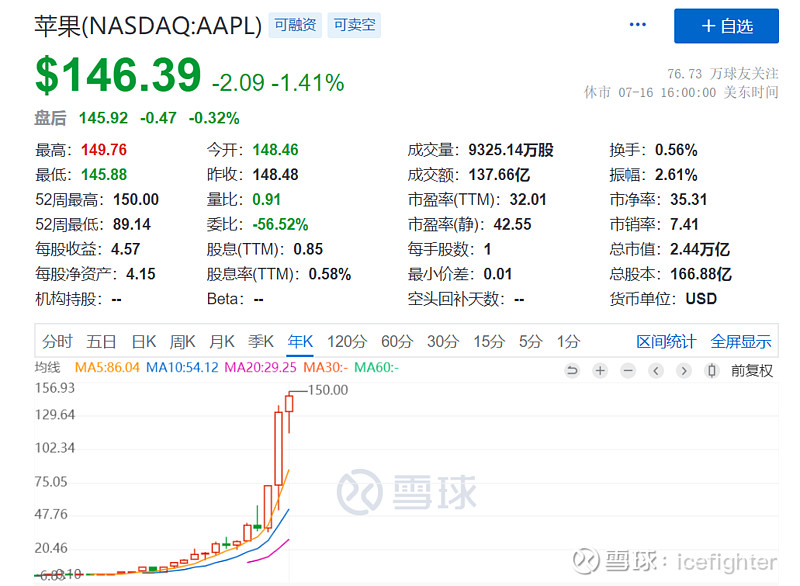Click the 货币单位 USD value
Image resolution: width=800 pixels, height=586 pixels.
[x=701, y=298]
